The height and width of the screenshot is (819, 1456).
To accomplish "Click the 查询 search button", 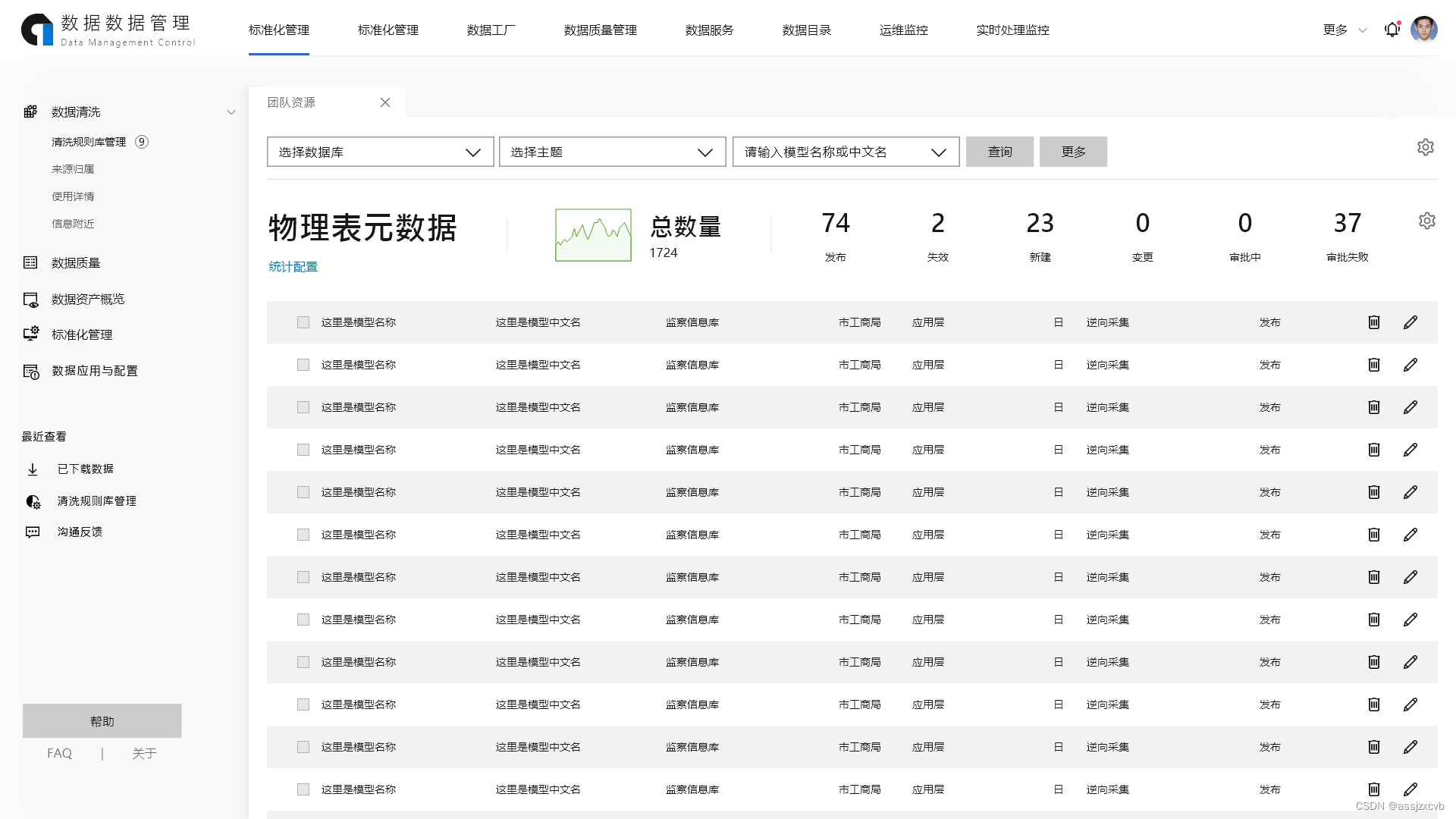I will coord(999,152).
